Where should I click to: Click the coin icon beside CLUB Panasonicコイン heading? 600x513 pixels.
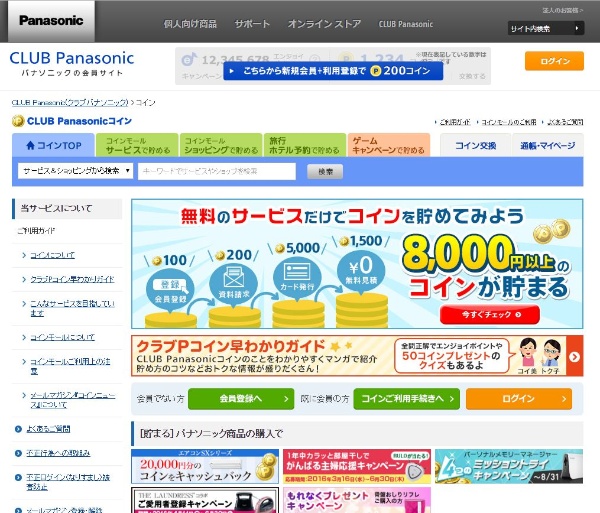[x=18, y=121]
